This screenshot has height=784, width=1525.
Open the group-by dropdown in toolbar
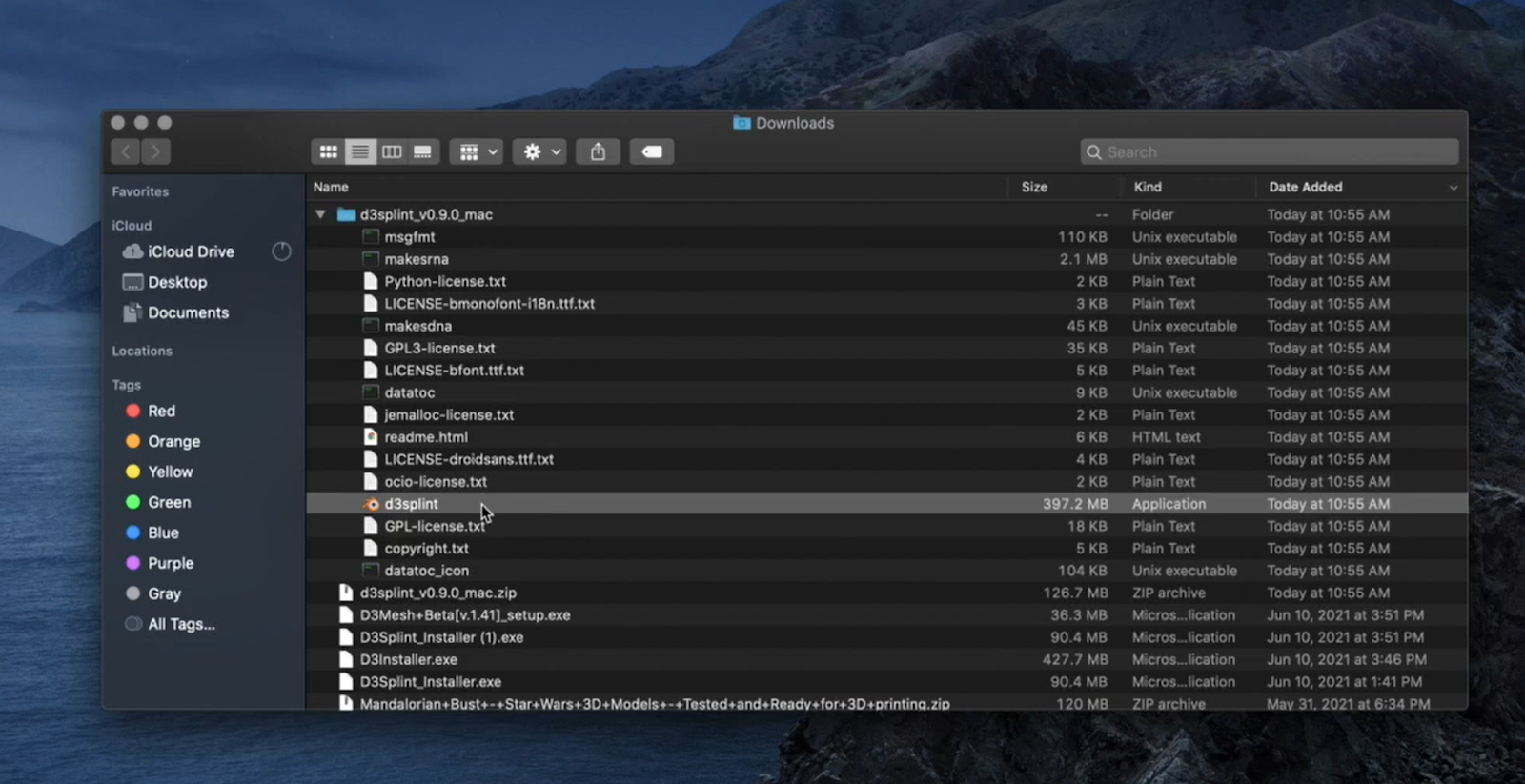tap(476, 151)
